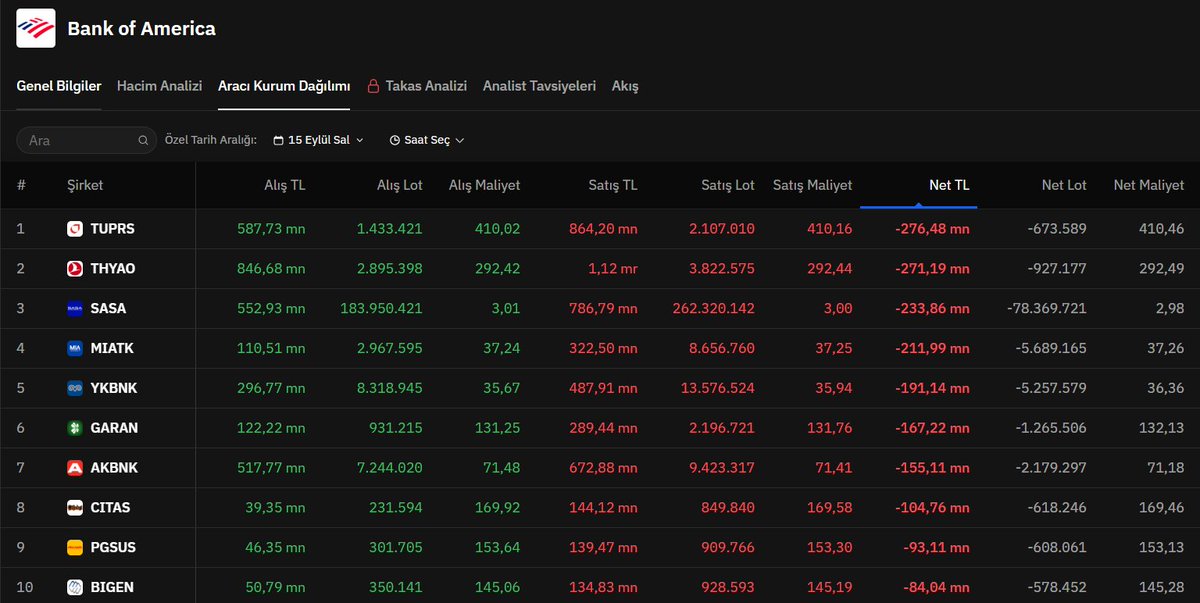Click the SASA company logo icon

pos(75,309)
